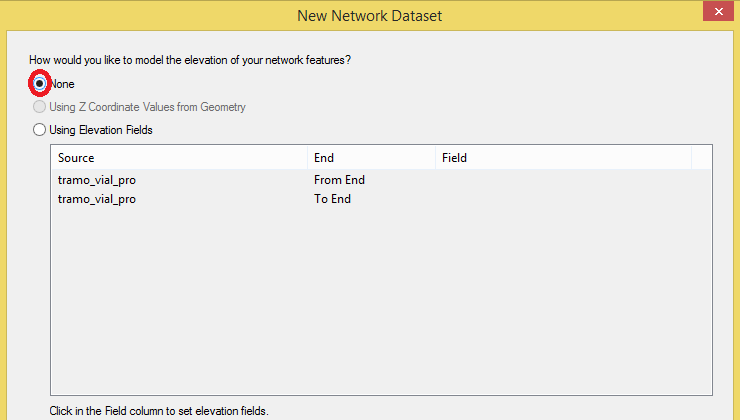Click divider between Source and End headers
The width and height of the screenshot is (740, 420).
point(307,158)
